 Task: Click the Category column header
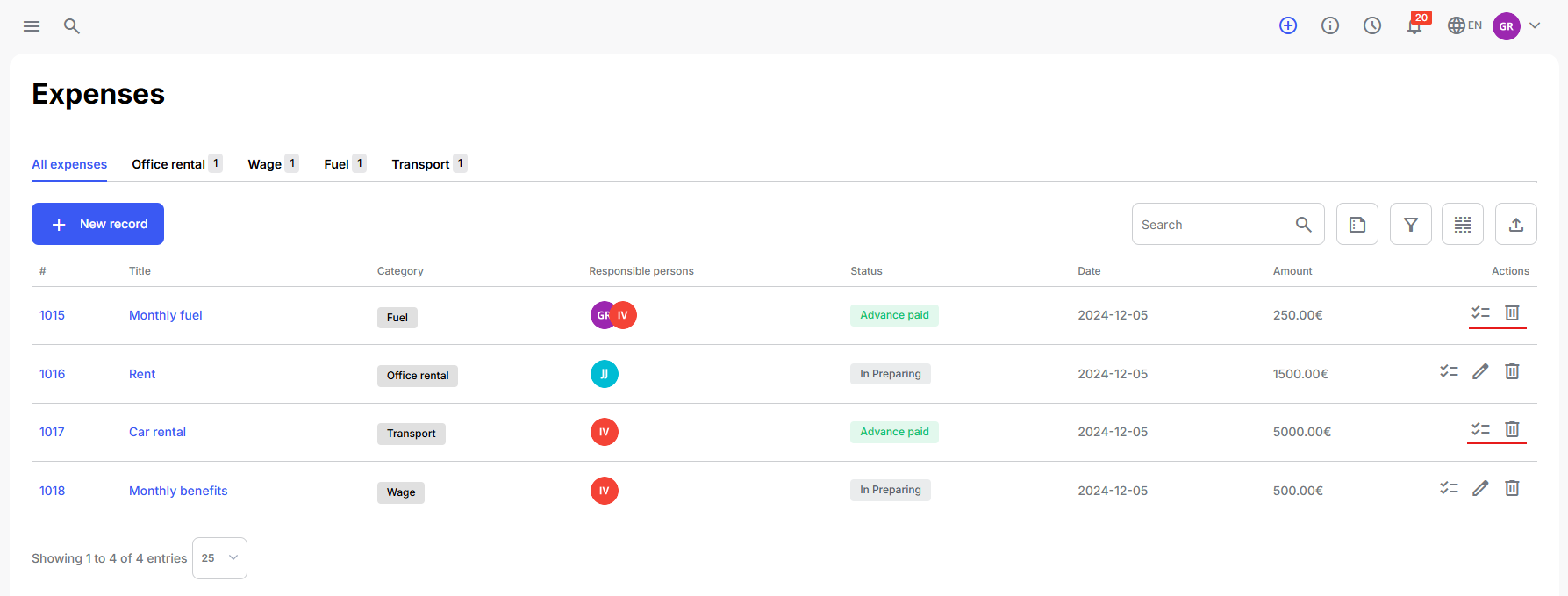click(x=400, y=271)
